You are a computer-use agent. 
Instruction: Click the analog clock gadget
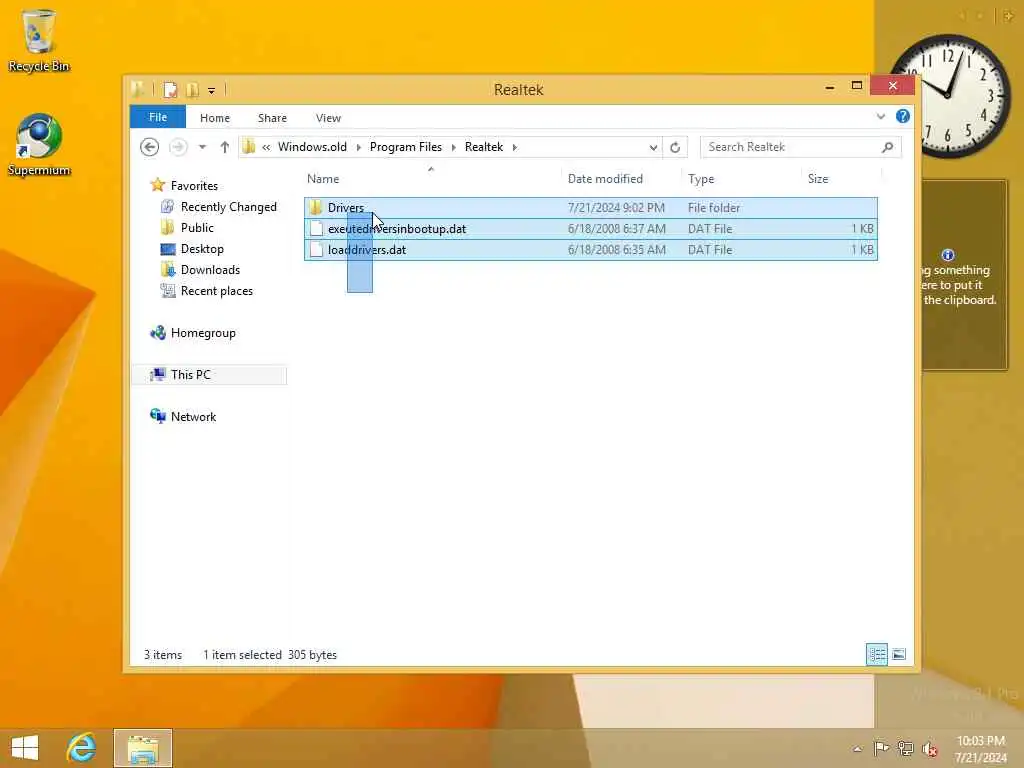pyautogui.click(x=948, y=95)
